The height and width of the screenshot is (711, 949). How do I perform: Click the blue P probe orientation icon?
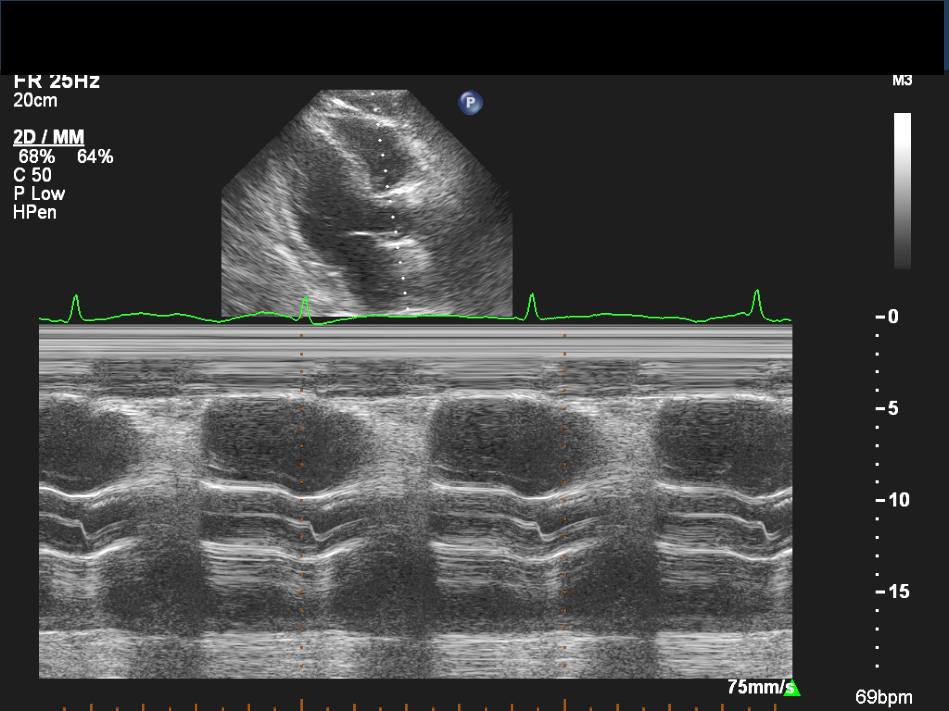[470, 102]
